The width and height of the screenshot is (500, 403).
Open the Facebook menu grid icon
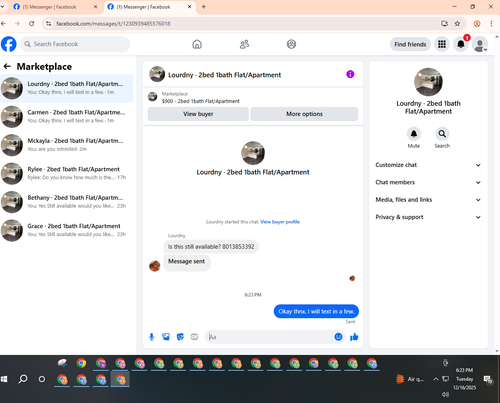click(x=442, y=44)
